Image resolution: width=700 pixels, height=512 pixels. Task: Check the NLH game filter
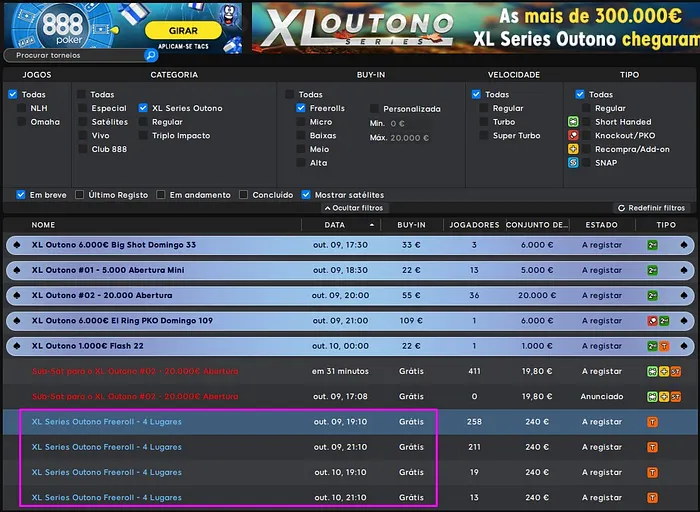coord(21,108)
